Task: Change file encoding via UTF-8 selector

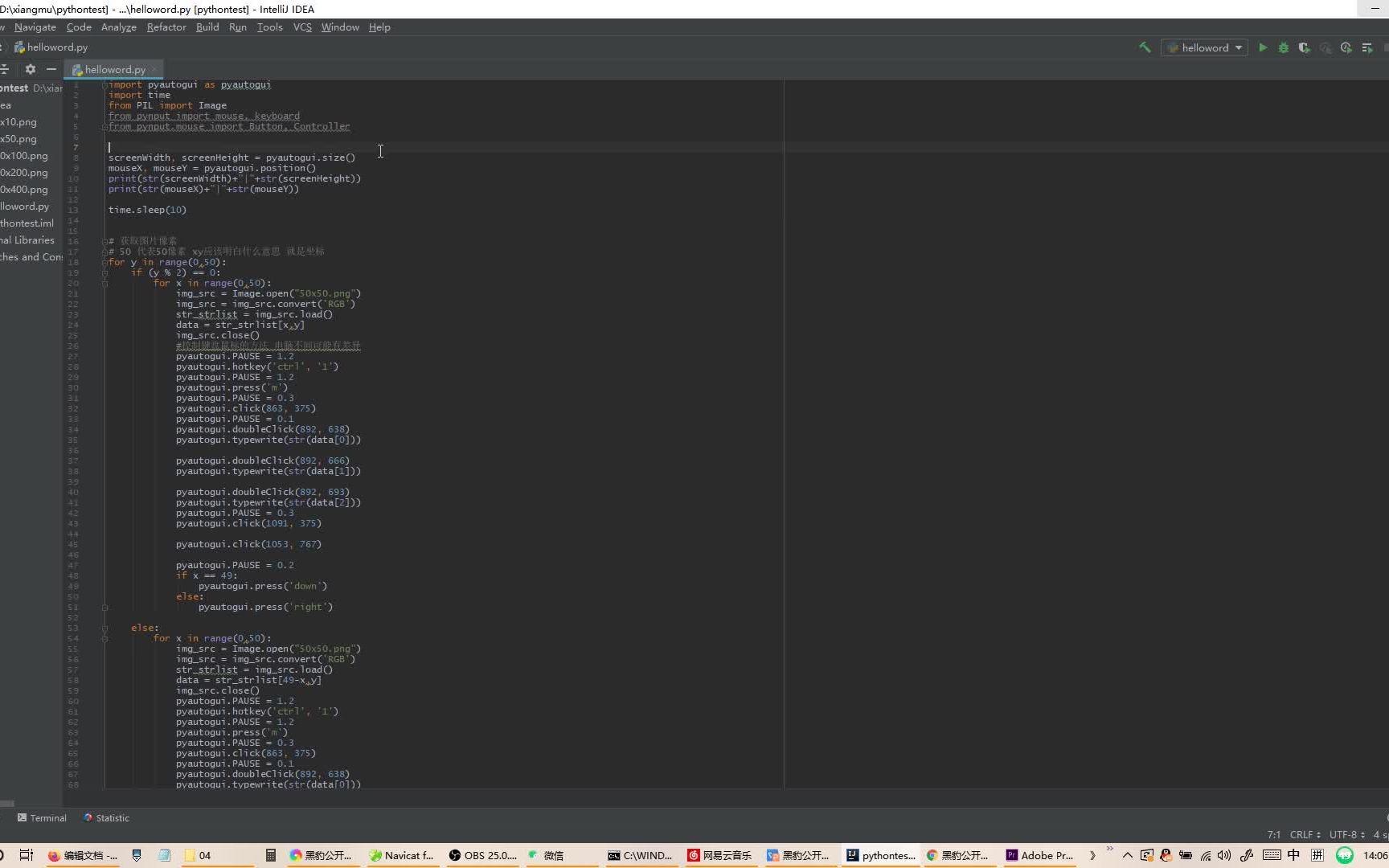Action: [1342, 835]
